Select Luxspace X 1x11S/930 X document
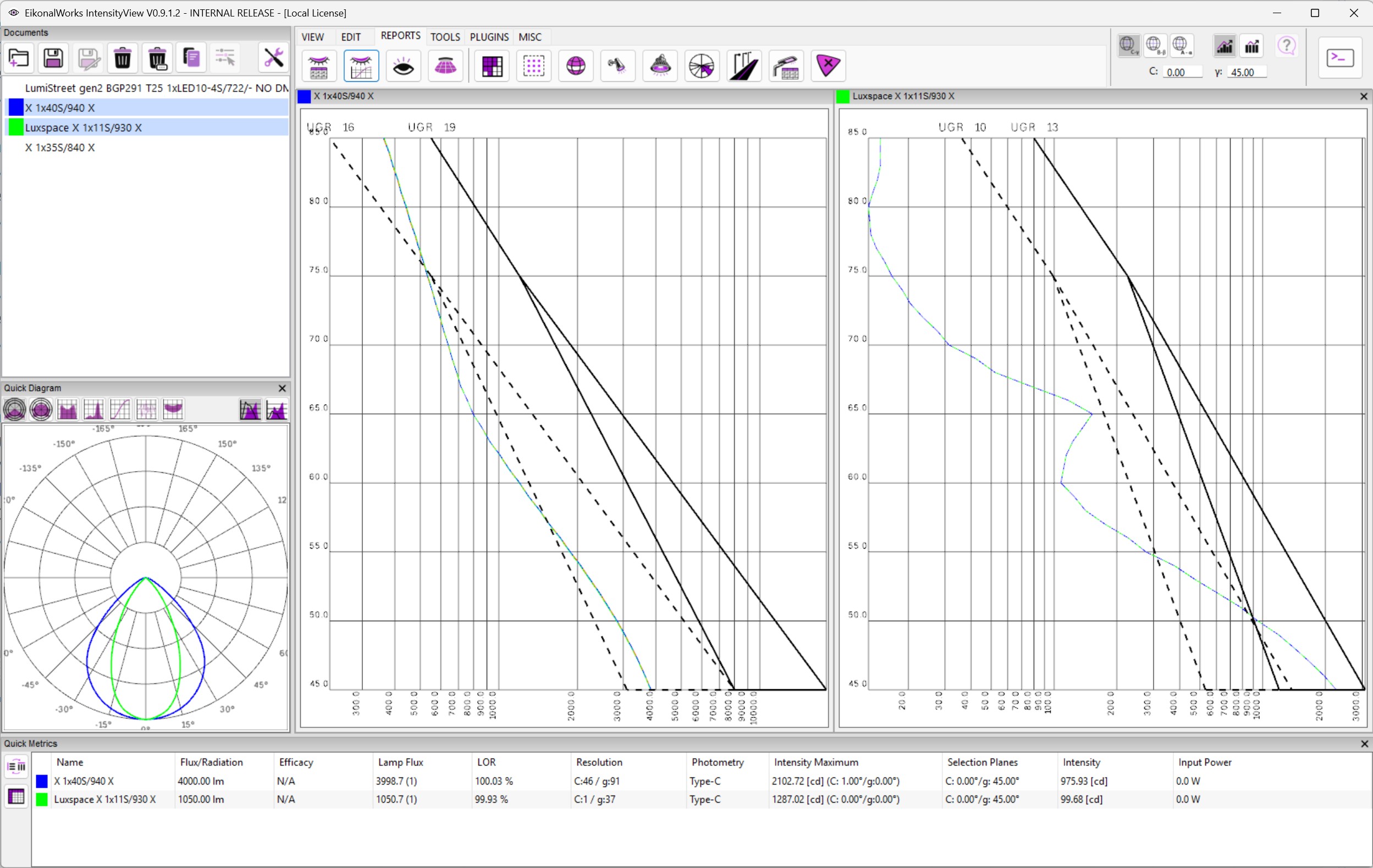Image resolution: width=1373 pixels, height=868 pixels. 147,128
